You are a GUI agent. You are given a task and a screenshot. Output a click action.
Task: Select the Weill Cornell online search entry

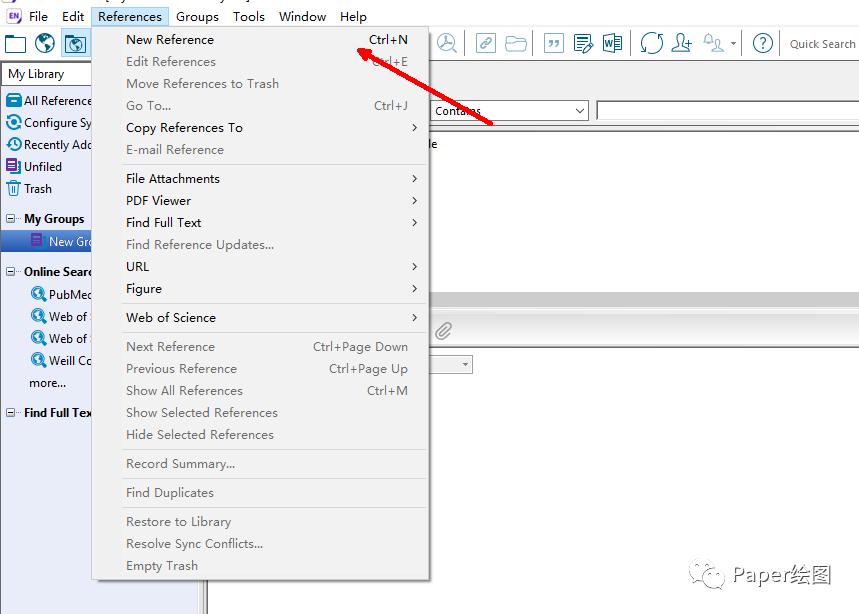(61, 360)
